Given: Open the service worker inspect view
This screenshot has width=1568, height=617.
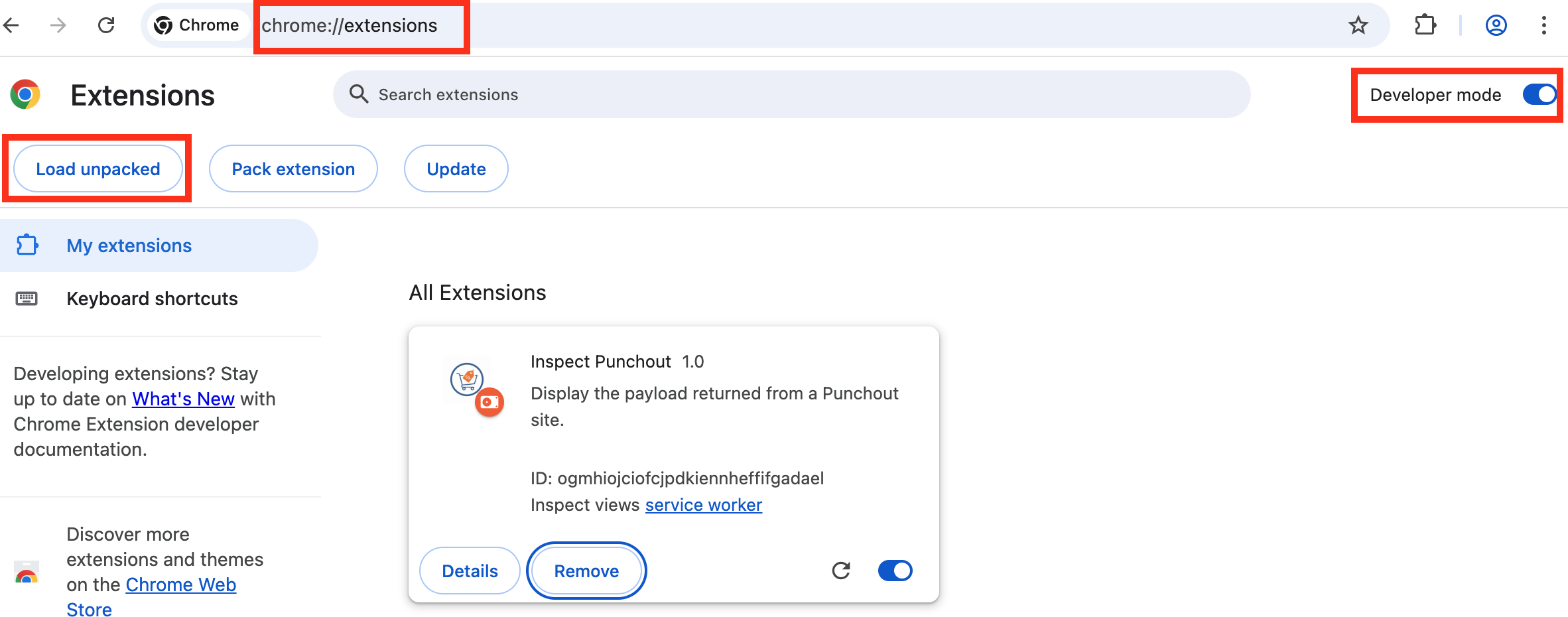Looking at the screenshot, I should coord(703,504).
